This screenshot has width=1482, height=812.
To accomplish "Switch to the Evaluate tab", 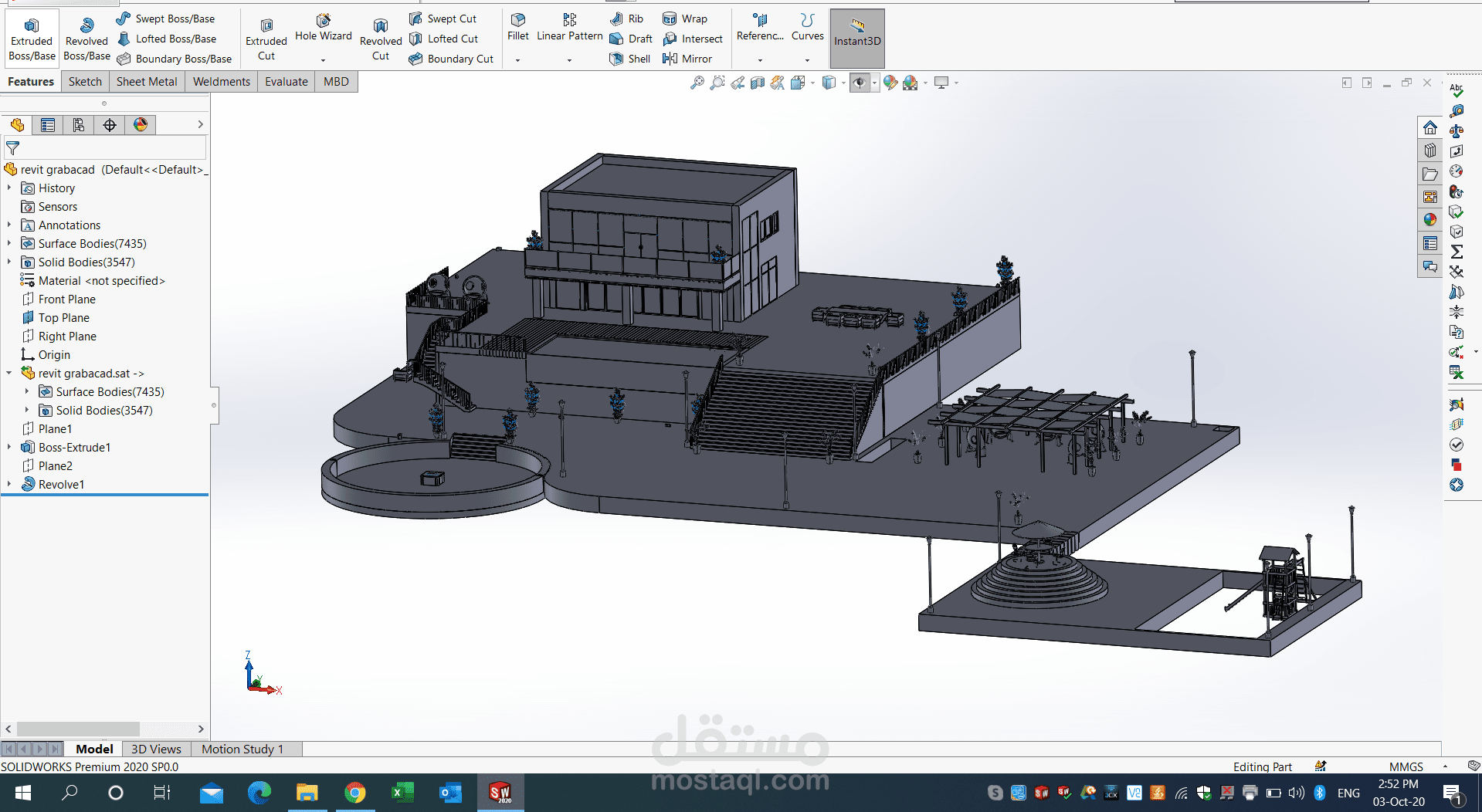I will [287, 82].
